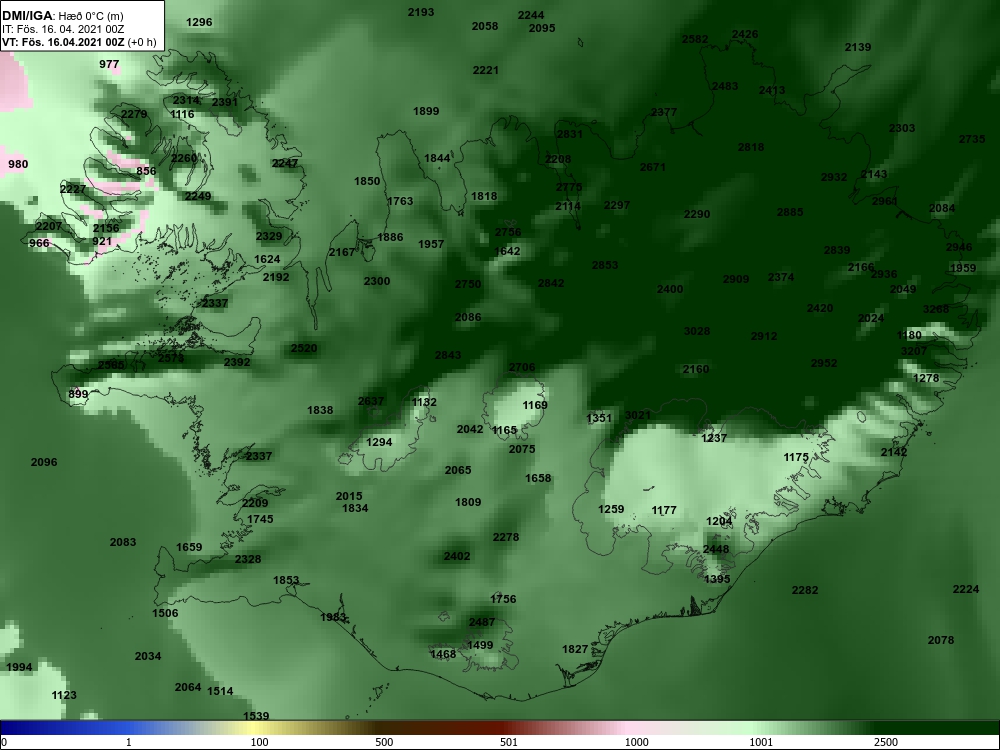
Task: Select the value 1123 in the lower left
Action: [64, 695]
